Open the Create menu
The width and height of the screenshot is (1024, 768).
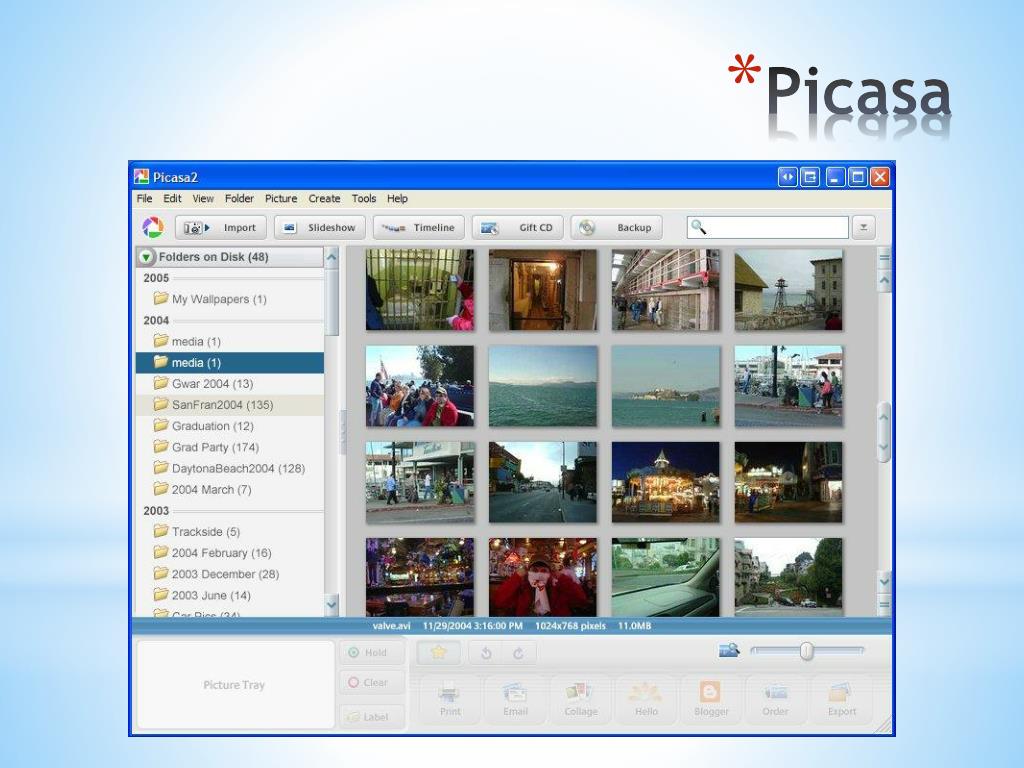pos(325,199)
